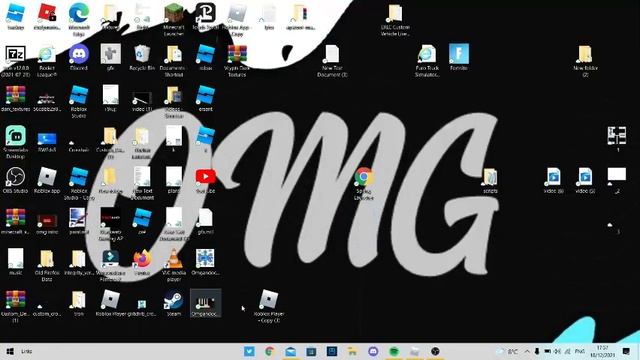Open the paint.net shortcut
Image resolution: width=640 pixels, height=360 pixels.
click(x=79, y=221)
